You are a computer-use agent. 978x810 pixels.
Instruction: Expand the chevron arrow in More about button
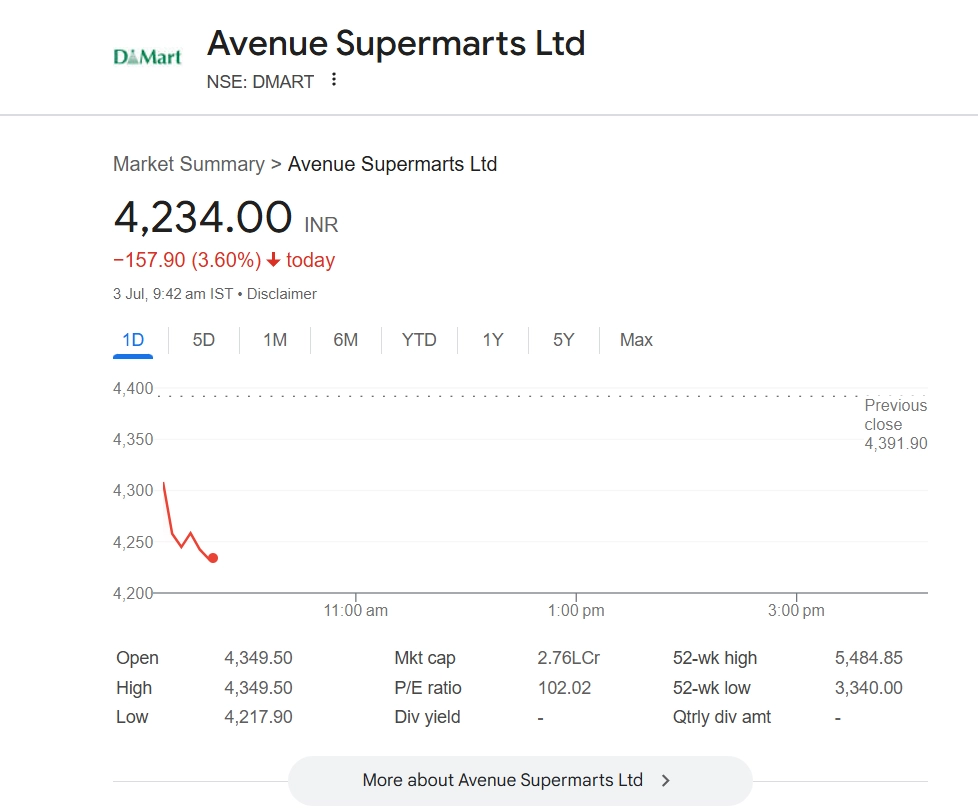[x=667, y=780]
